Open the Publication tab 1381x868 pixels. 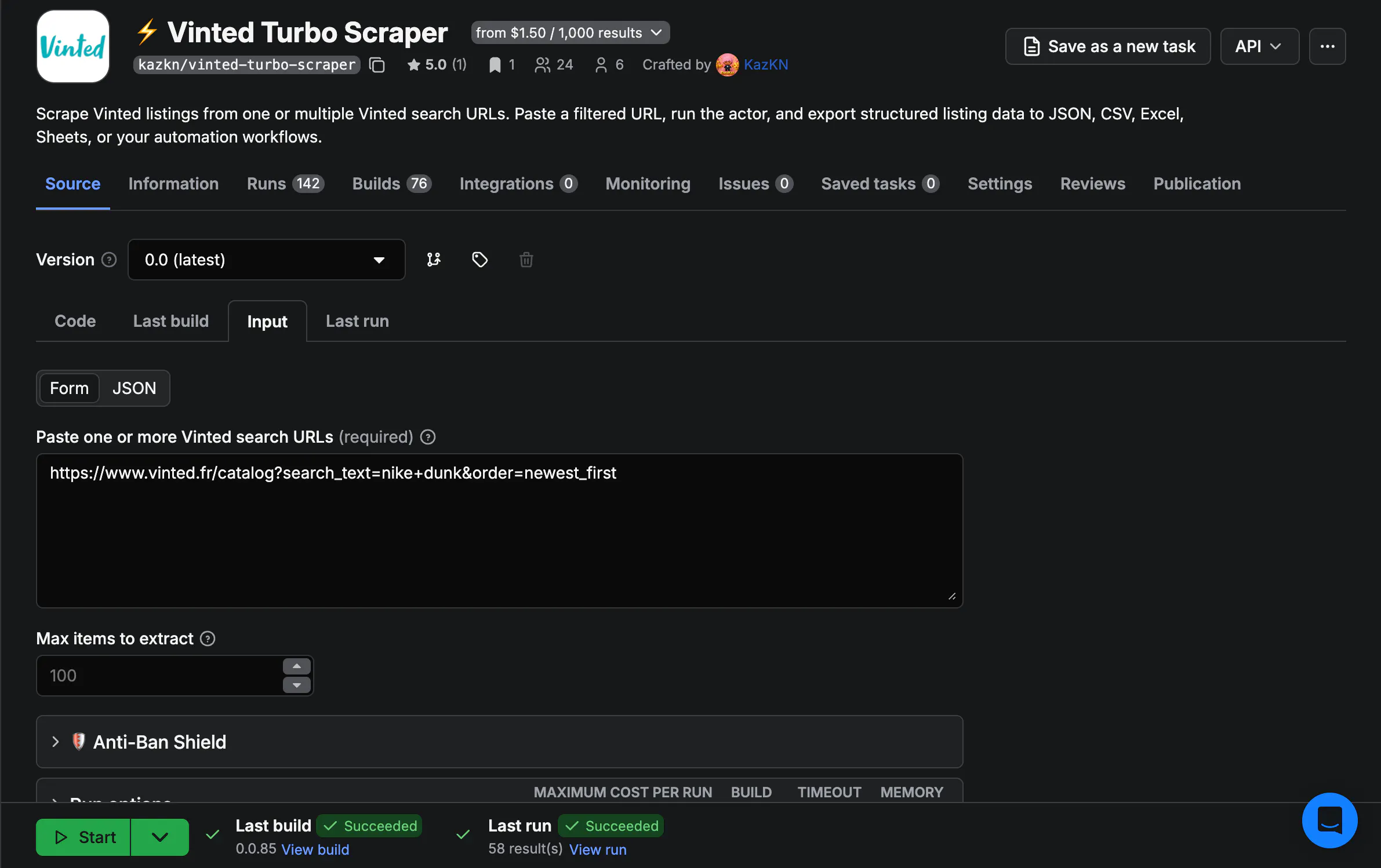[1197, 184]
